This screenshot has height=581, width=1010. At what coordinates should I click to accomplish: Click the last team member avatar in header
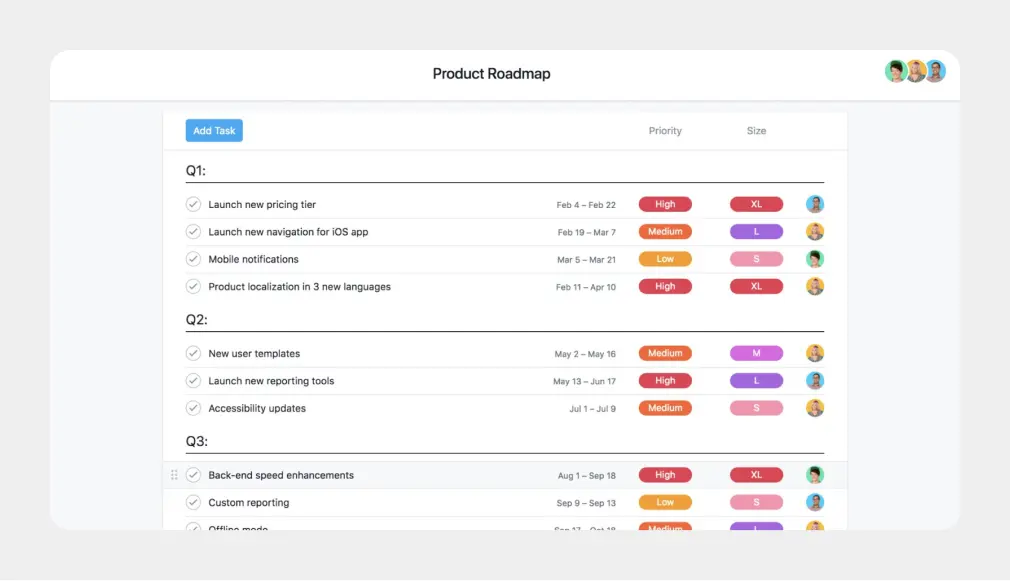click(x=935, y=71)
